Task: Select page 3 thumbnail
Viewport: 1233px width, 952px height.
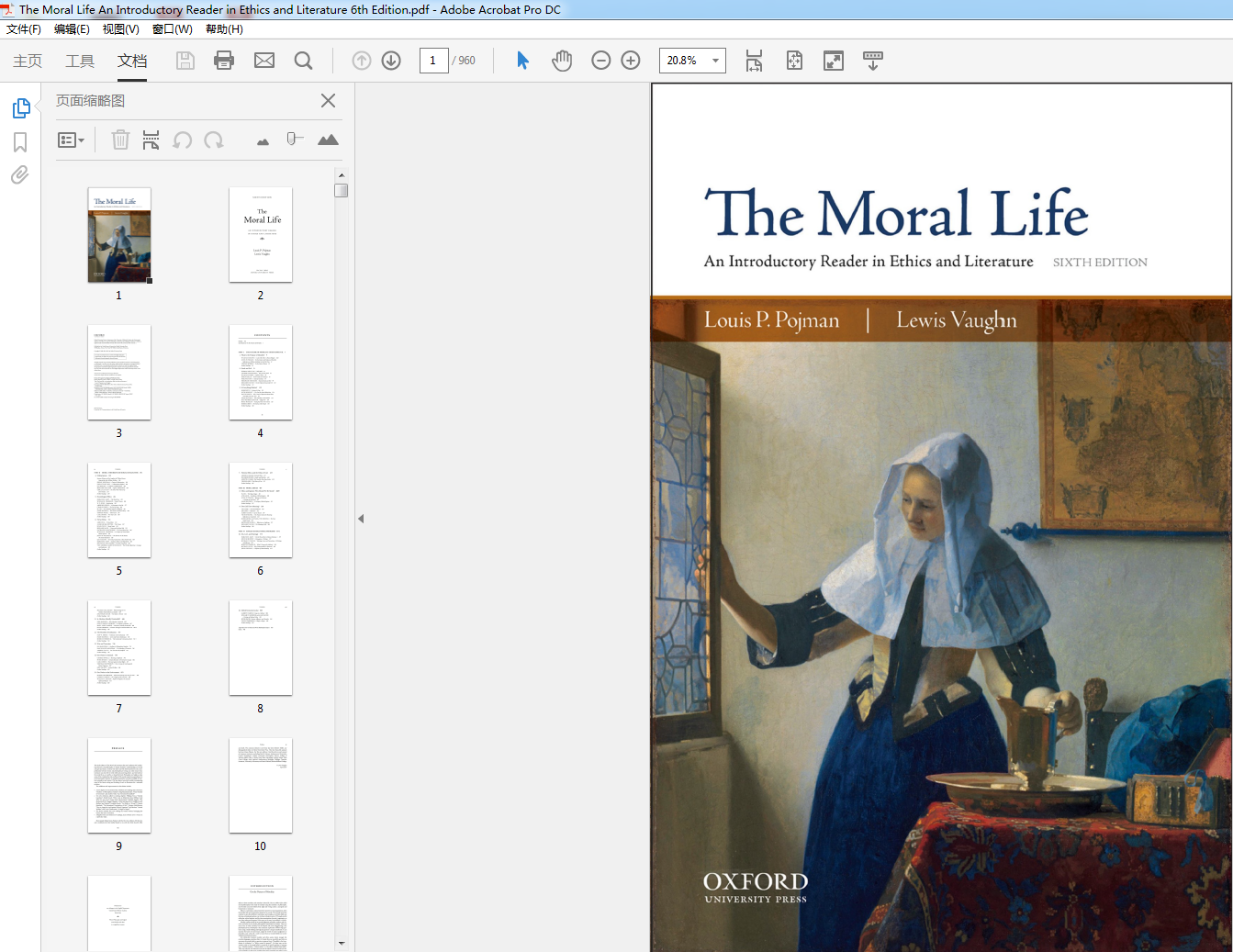Action: click(x=119, y=373)
